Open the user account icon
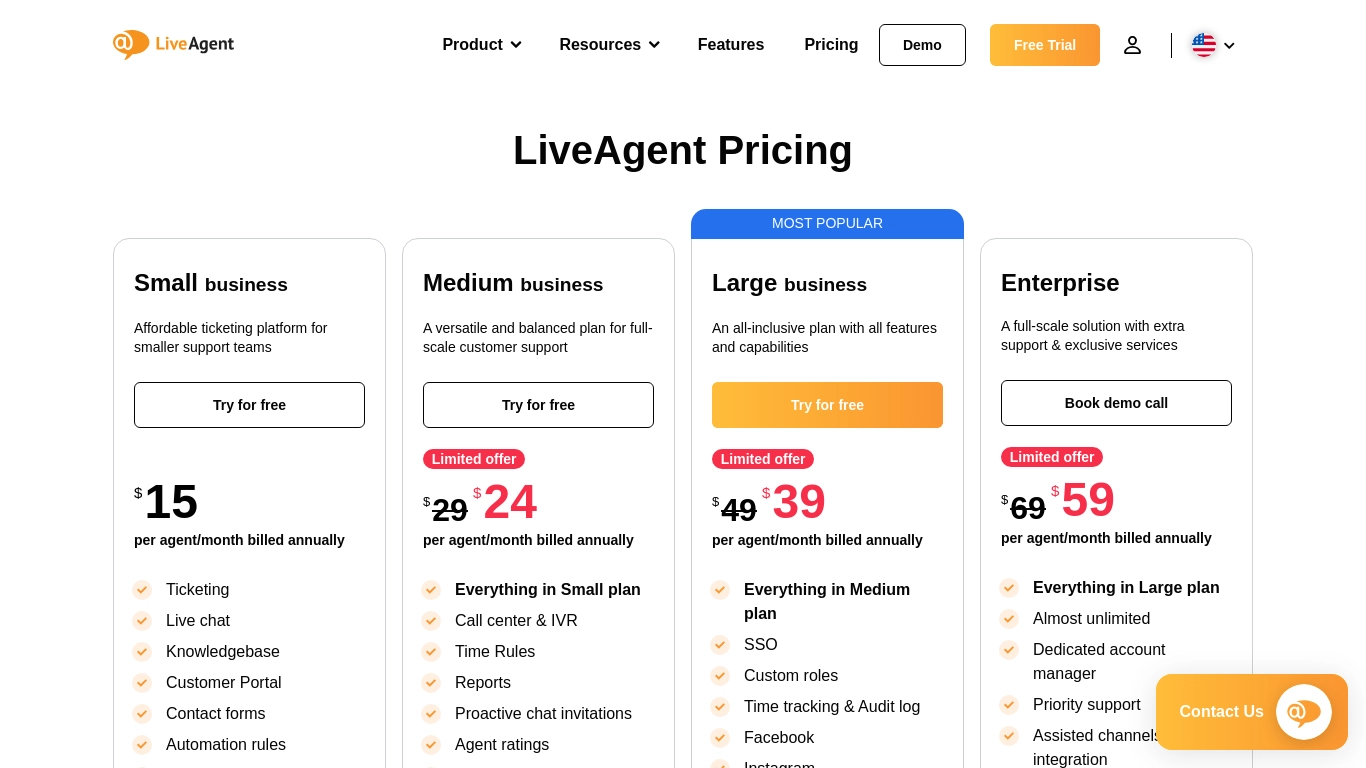Screen dimensions: 1366x768 1132,45
